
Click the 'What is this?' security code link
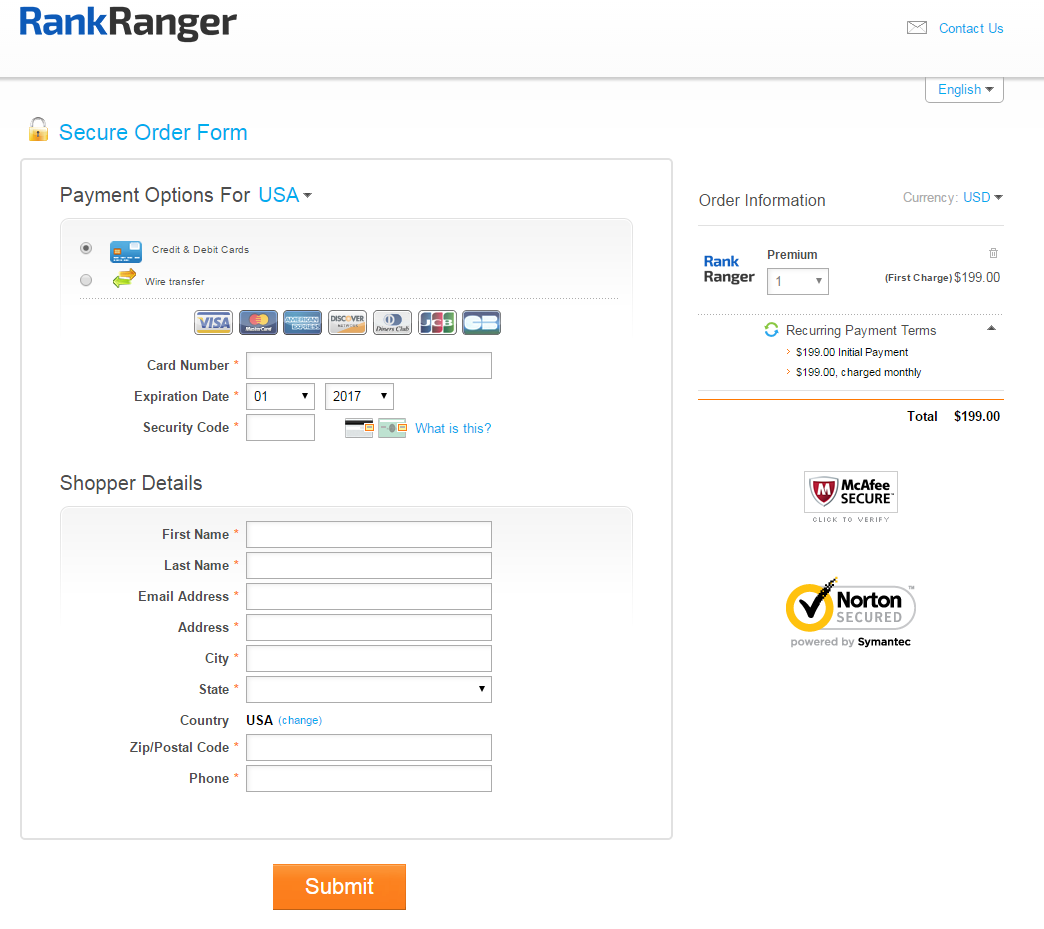[453, 428]
